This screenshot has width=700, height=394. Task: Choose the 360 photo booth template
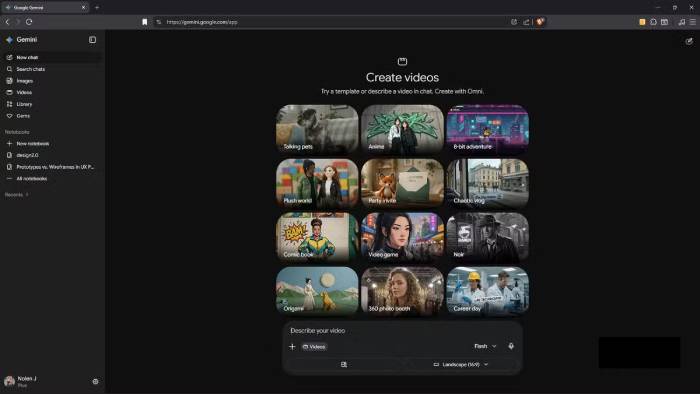point(402,291)
